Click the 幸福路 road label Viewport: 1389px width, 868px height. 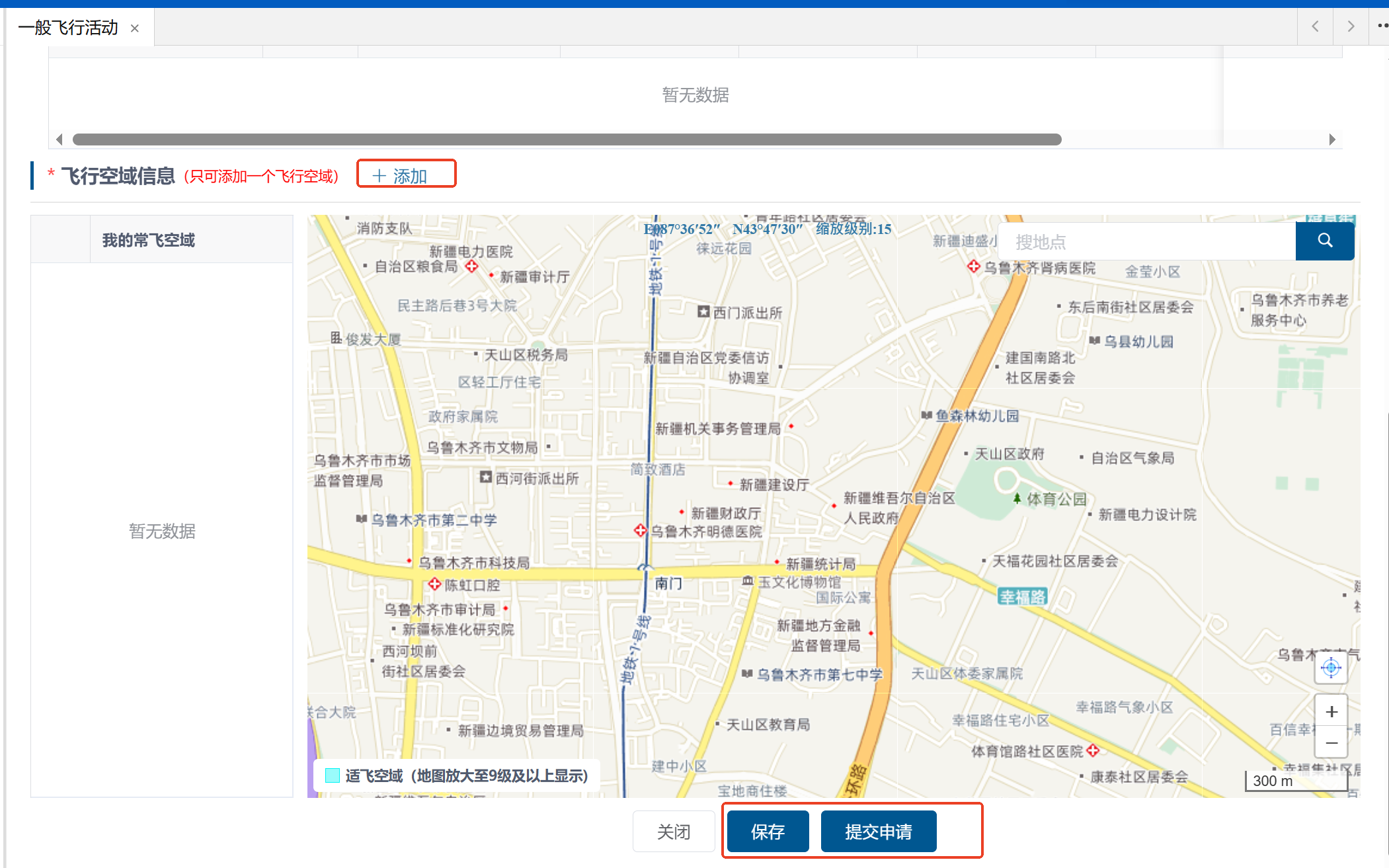click(x=1022, y=597)
